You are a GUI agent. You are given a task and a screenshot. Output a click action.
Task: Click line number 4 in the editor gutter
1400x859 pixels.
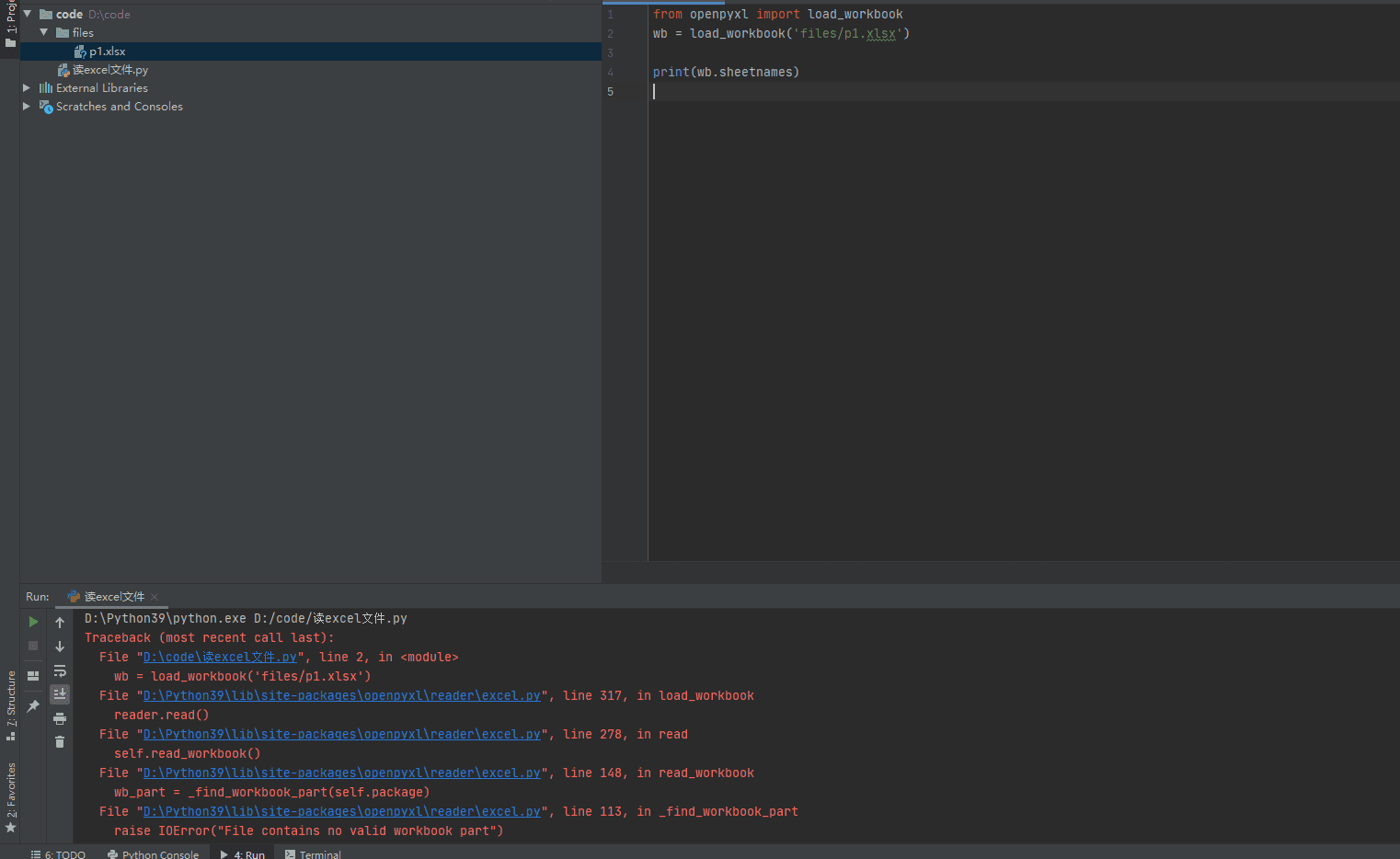(610, 73)
